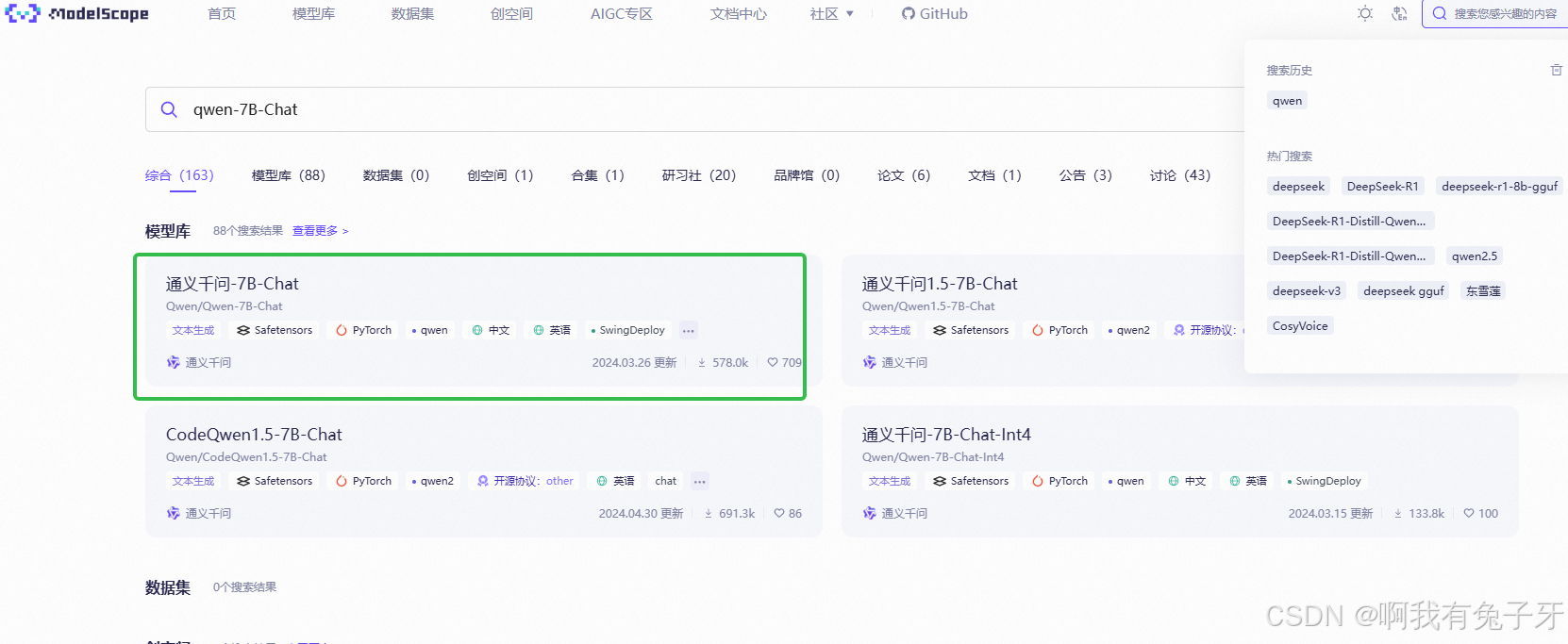Open the CodeQwen1.5-7B-Chat model card
The height and width of the screenshot is (644, 1568).
coord(483,471)
